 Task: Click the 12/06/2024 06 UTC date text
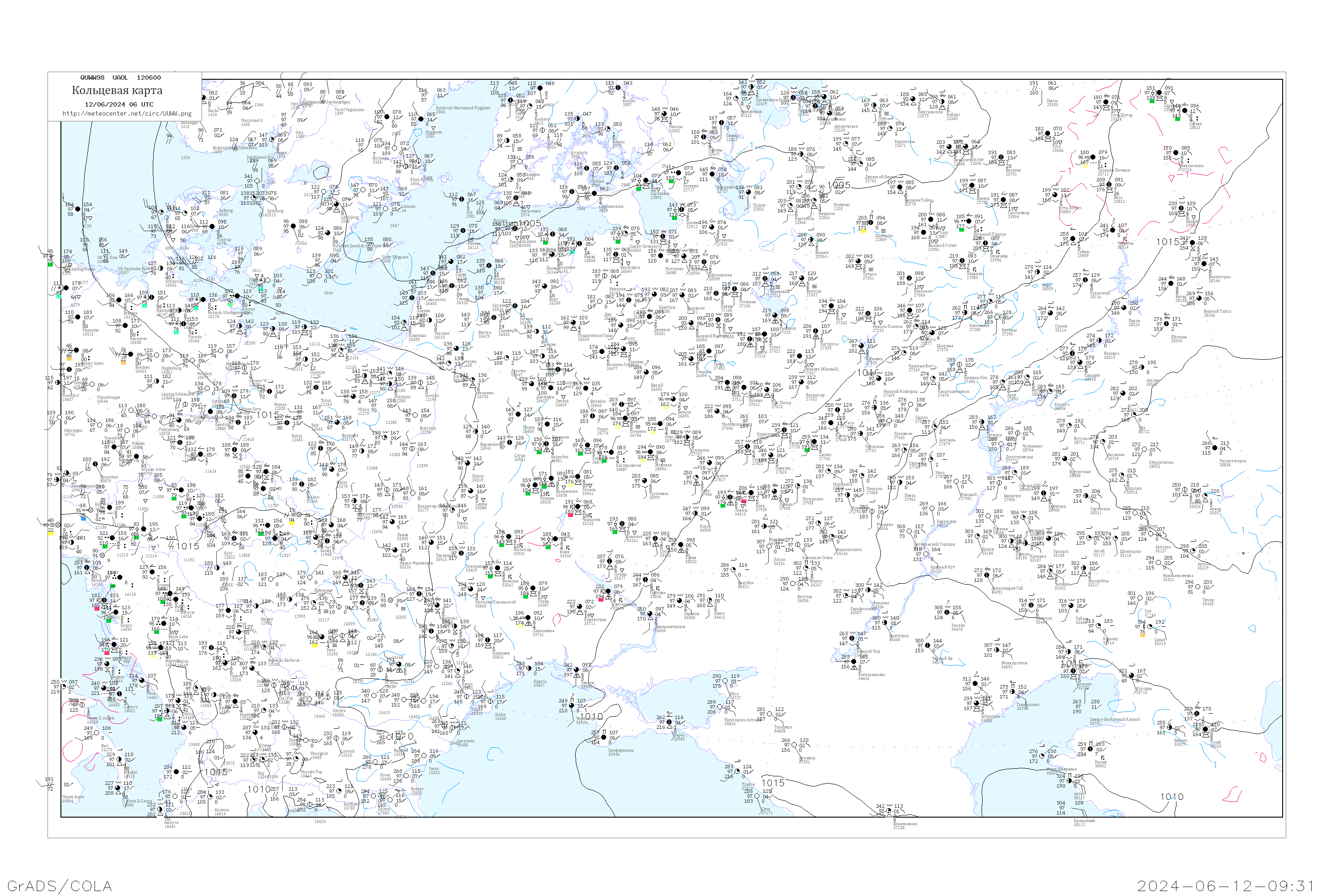click(x=119, y=104)
